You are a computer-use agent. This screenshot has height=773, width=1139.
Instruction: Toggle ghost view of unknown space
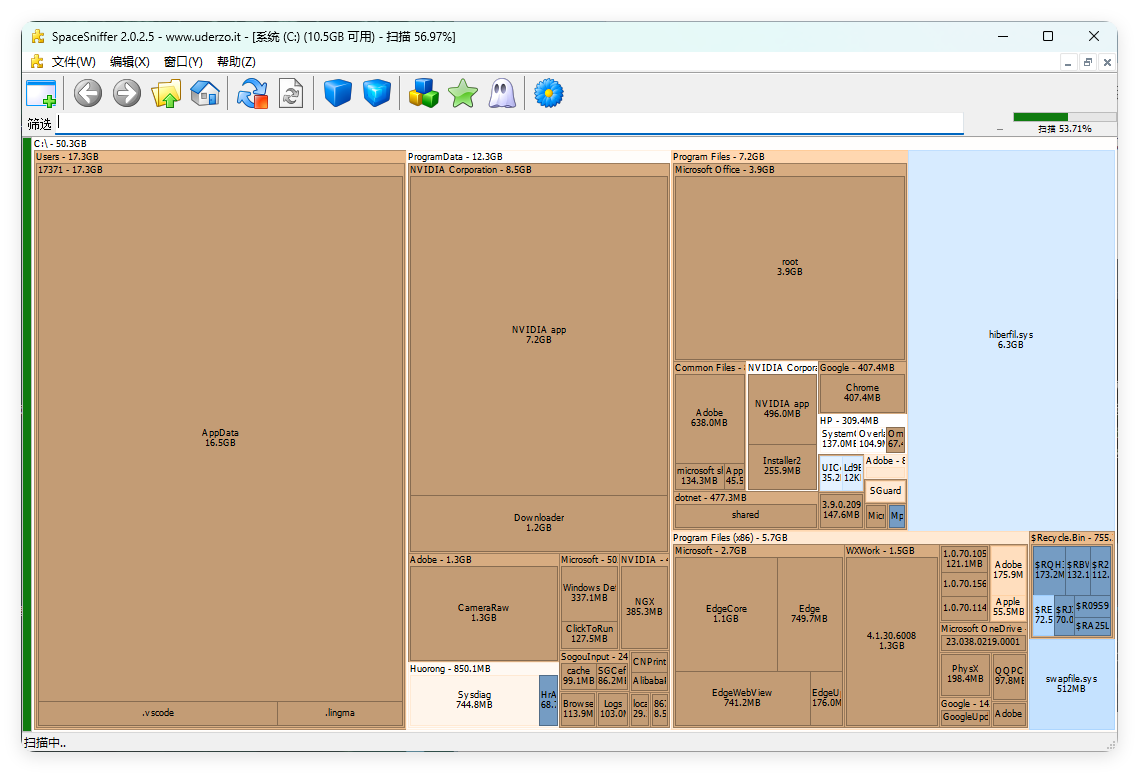coord(501,92)
